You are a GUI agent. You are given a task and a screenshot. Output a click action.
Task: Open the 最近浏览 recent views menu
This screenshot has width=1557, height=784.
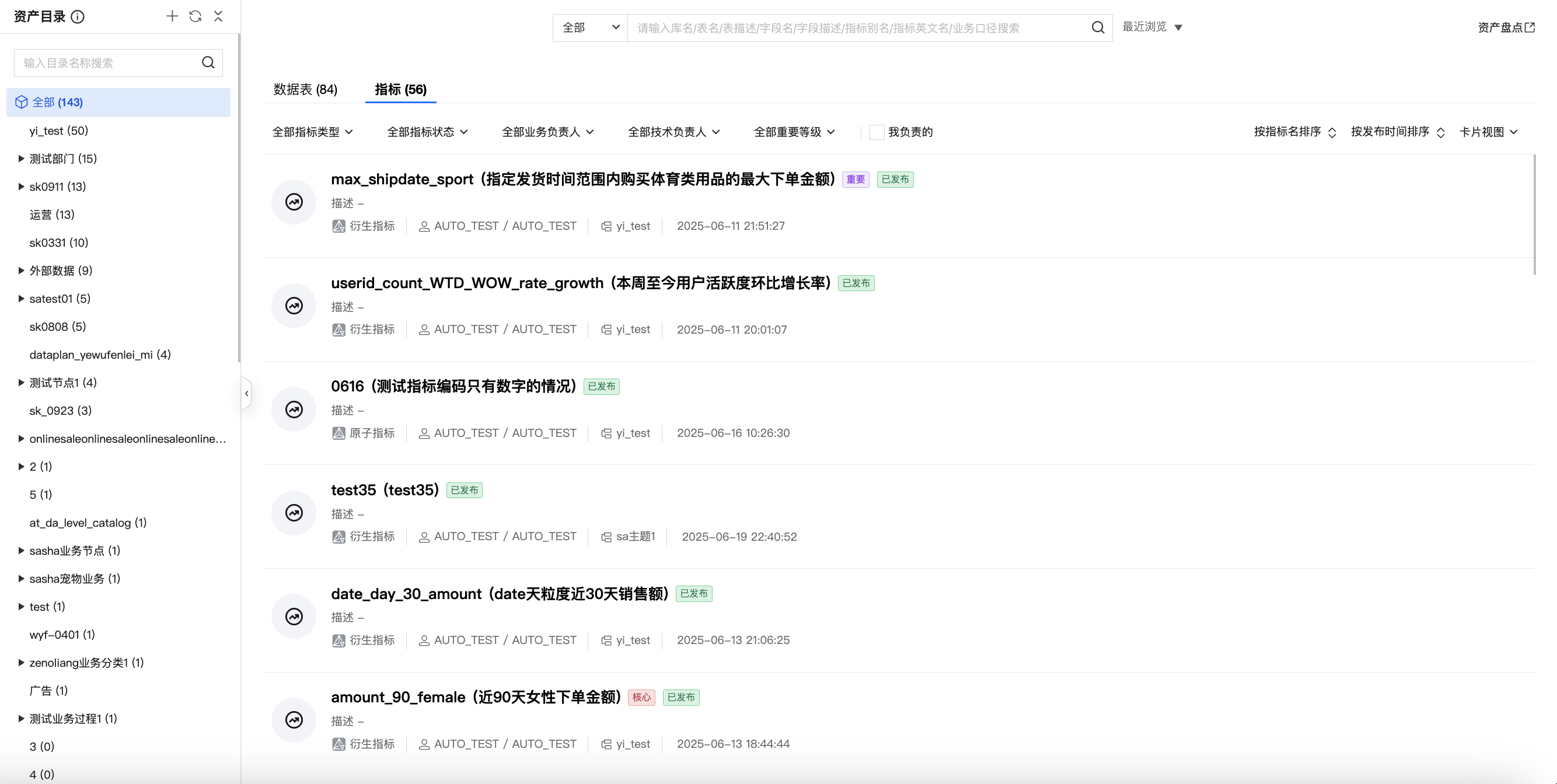[1152, 27]
